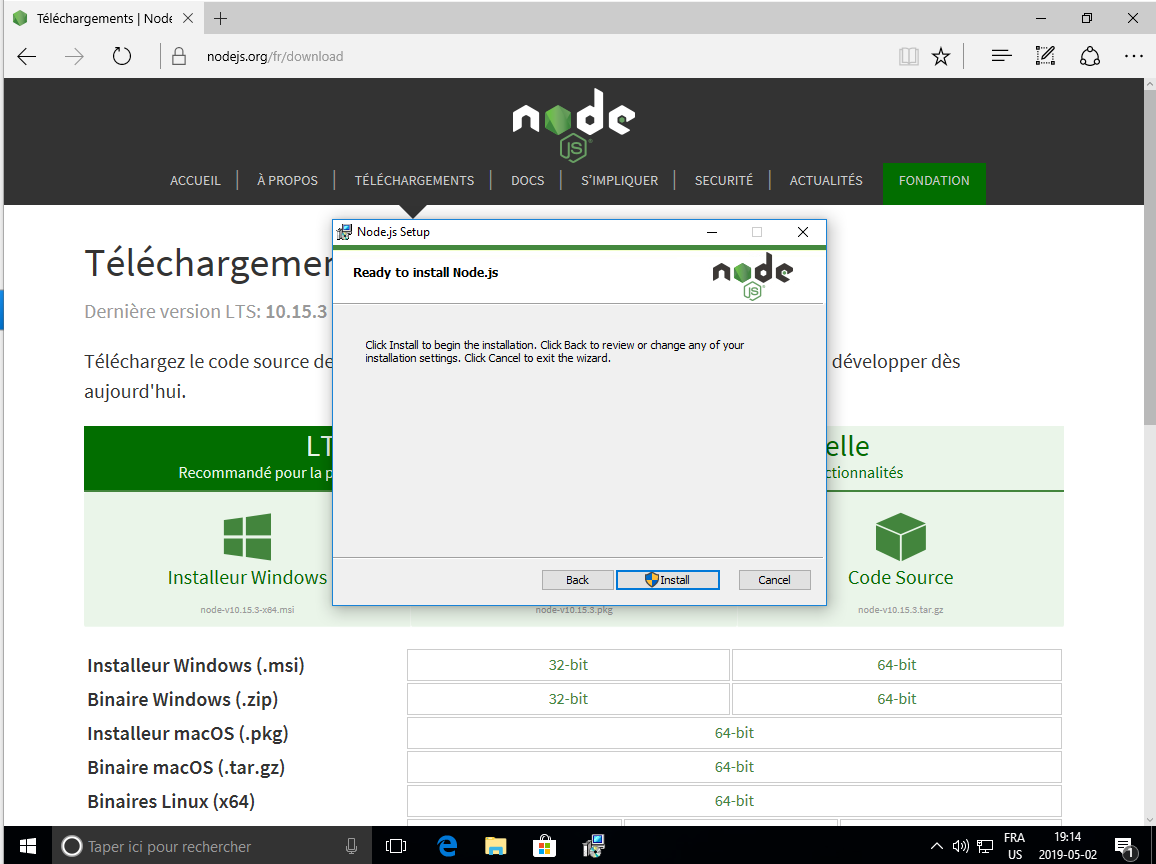Open the DOCS navigation menu item
The image size is (1156, 864).
click(x=527, y=181)
